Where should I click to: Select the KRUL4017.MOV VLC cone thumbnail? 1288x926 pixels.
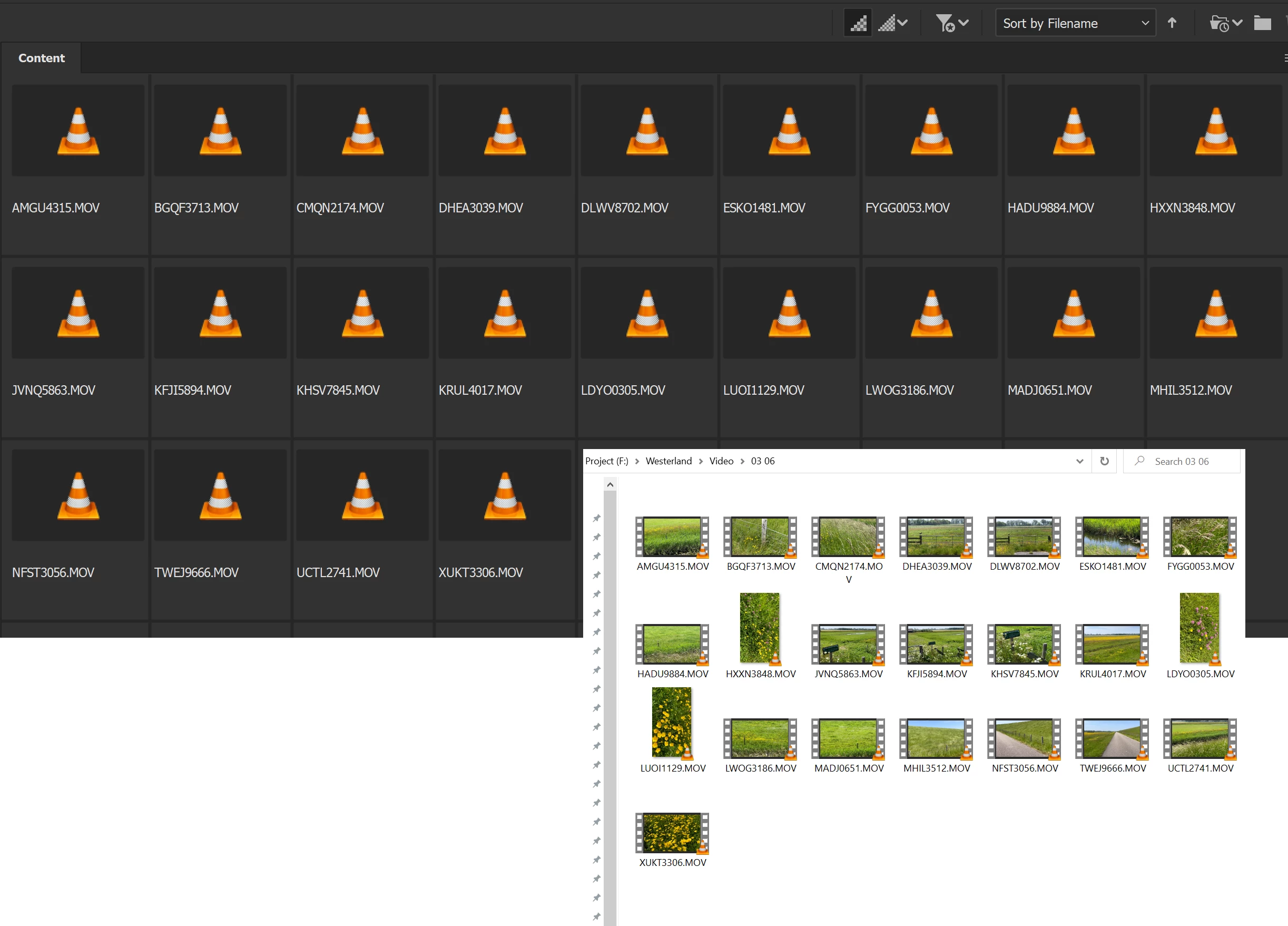504,313
